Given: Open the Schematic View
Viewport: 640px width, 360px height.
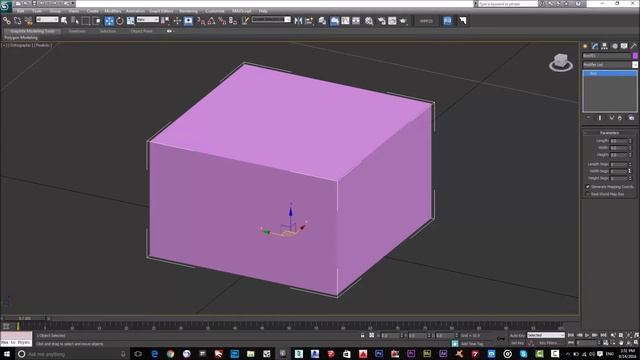Looking at the screenshot, I should [x=356, y=20].
